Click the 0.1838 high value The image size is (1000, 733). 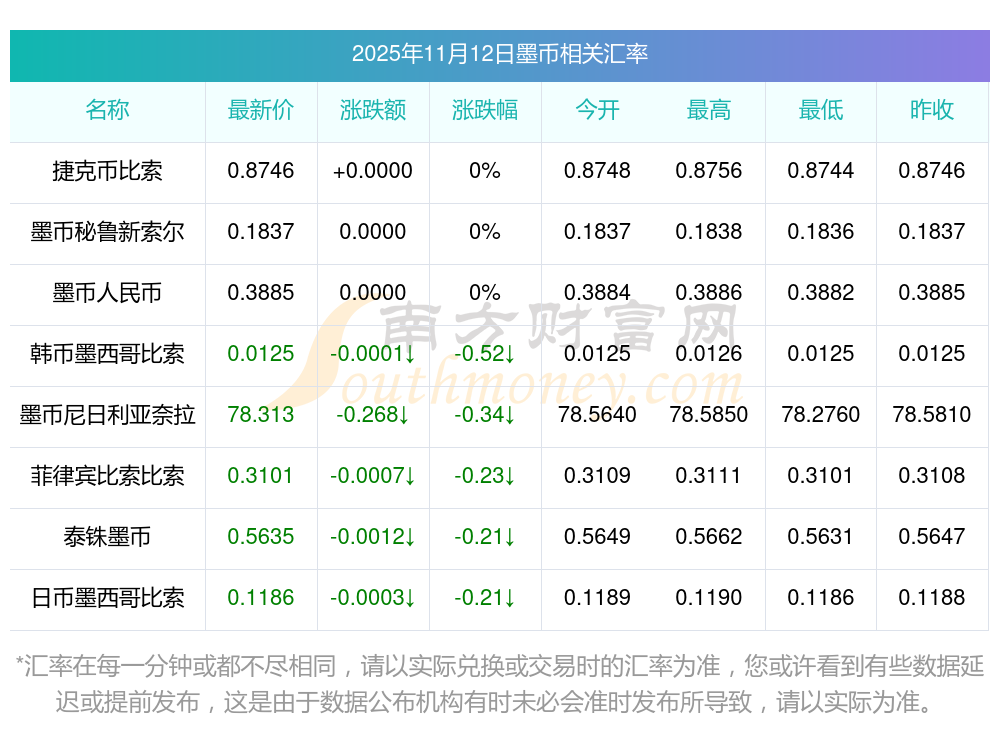coord(709,231)
